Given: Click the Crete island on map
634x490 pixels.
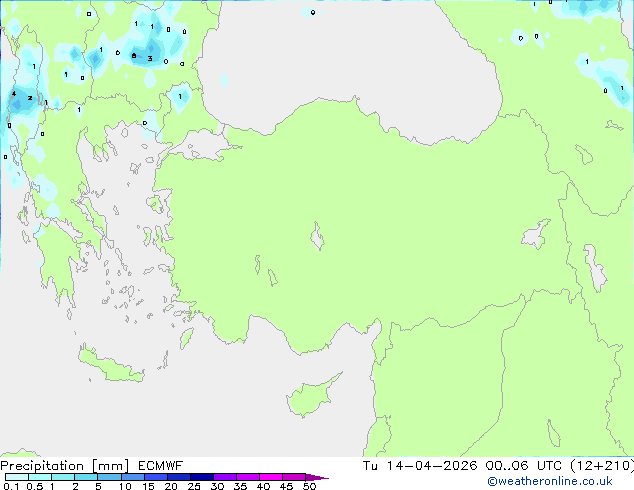Looking at the screenshot, I should [110, 365].
